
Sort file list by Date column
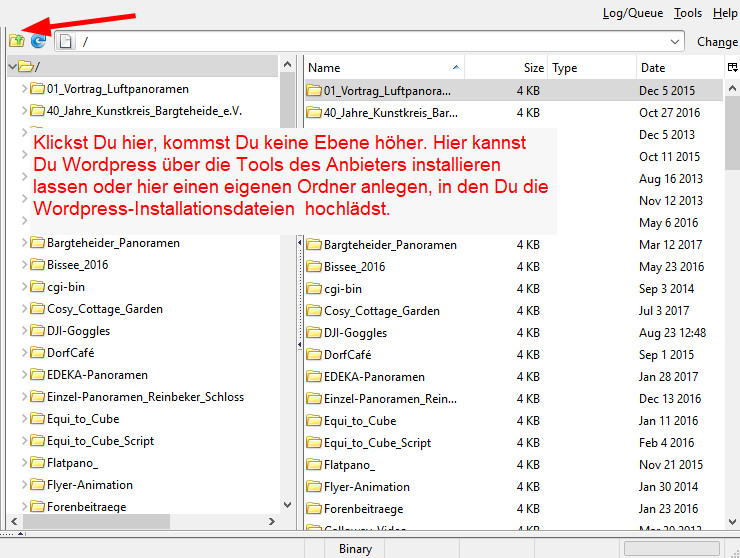point(653,68)
